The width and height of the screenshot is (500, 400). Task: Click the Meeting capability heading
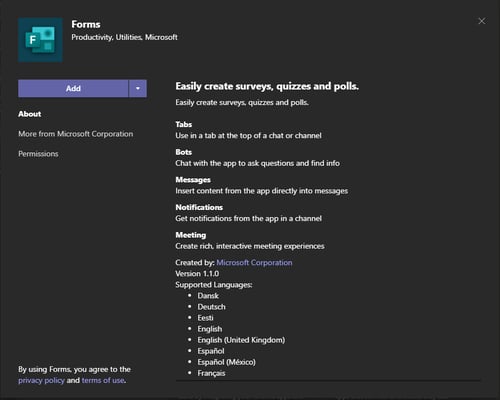(x=191, y=235)
